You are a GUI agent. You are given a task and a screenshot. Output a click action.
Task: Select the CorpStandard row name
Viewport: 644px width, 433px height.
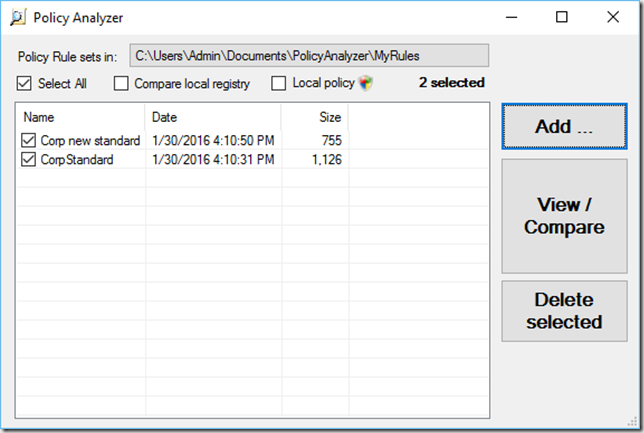click(x=77, y=159)
